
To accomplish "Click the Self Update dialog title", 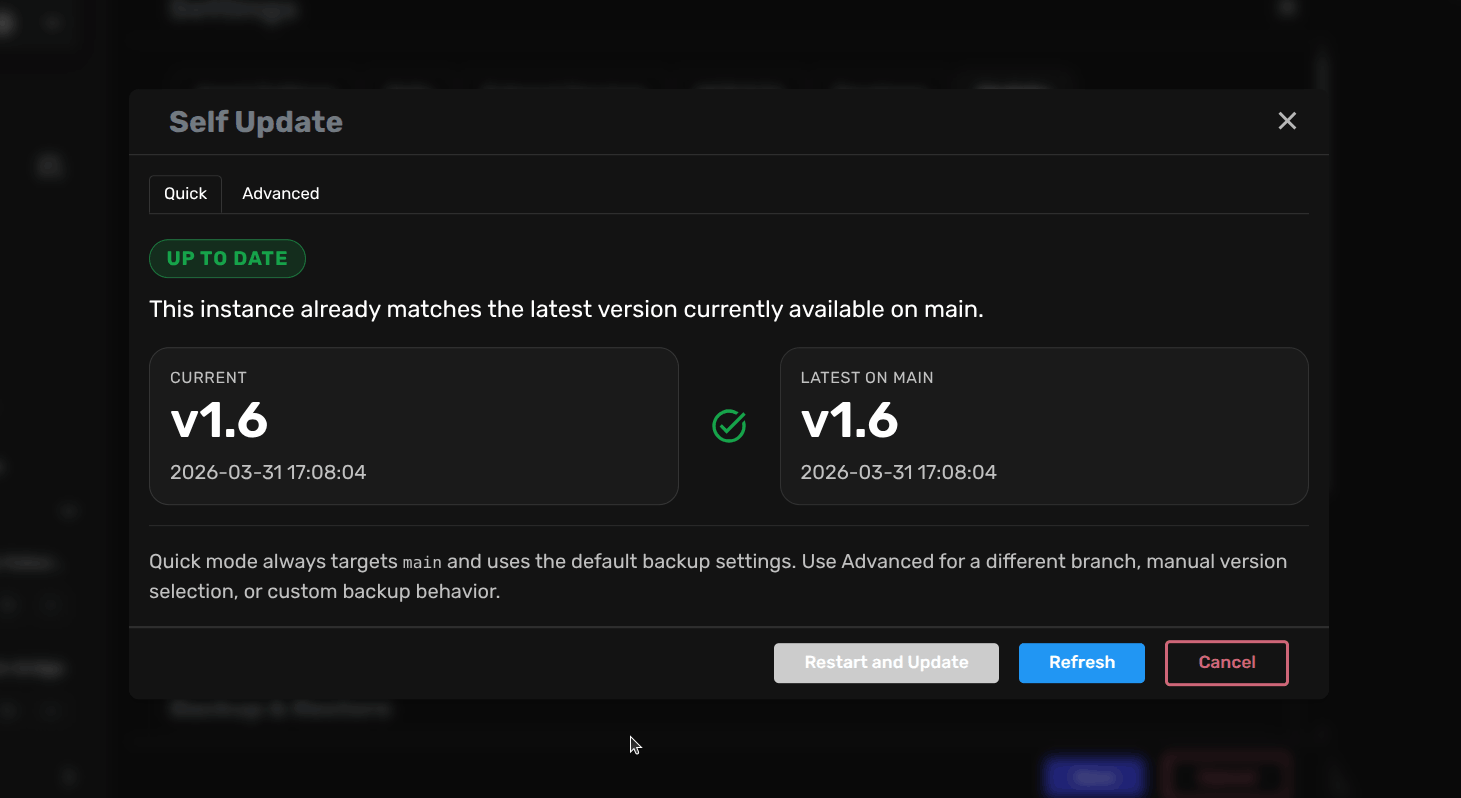I will click(256, 122).
